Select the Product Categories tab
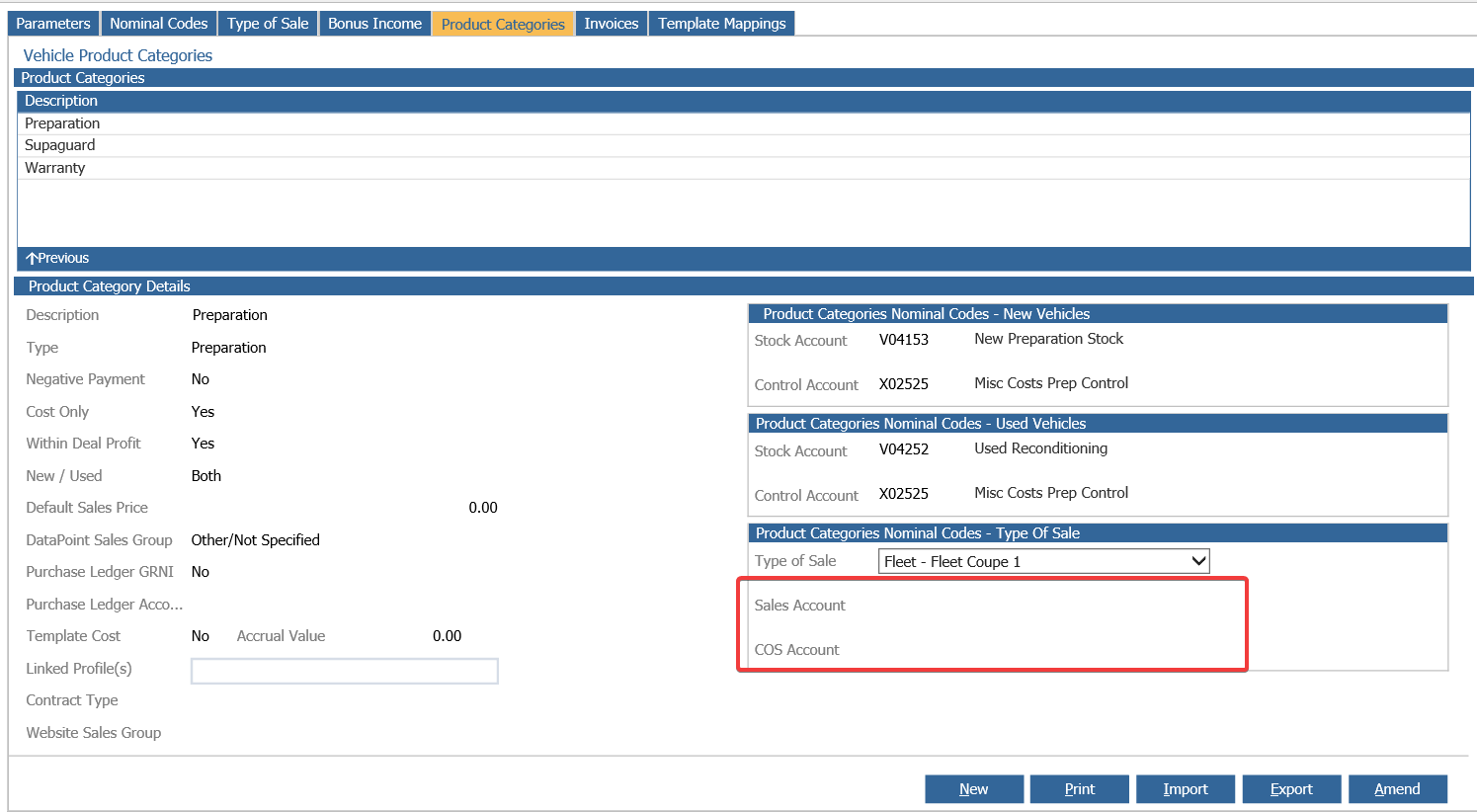 click(x=503, y=24)
